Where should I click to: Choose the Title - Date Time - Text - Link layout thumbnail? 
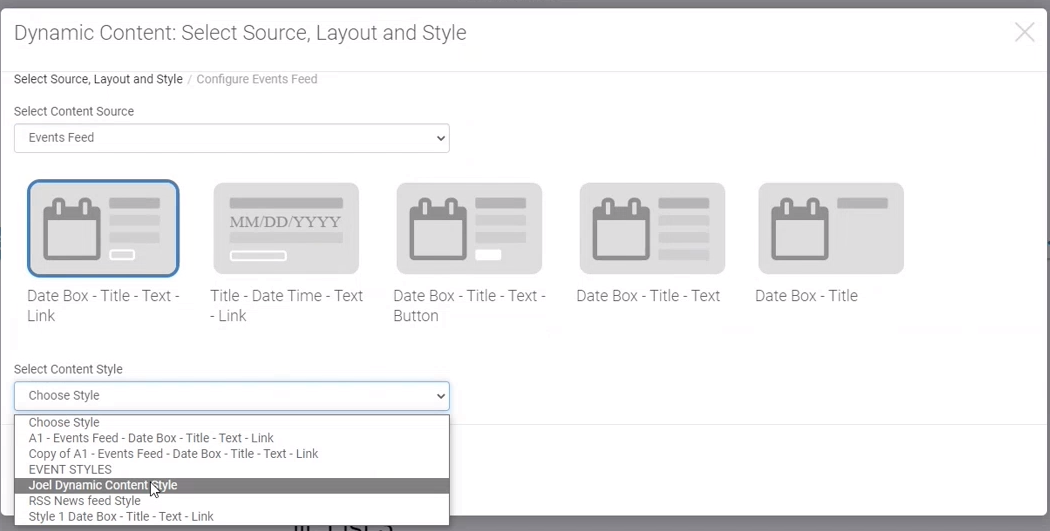(x=286, y=228)
